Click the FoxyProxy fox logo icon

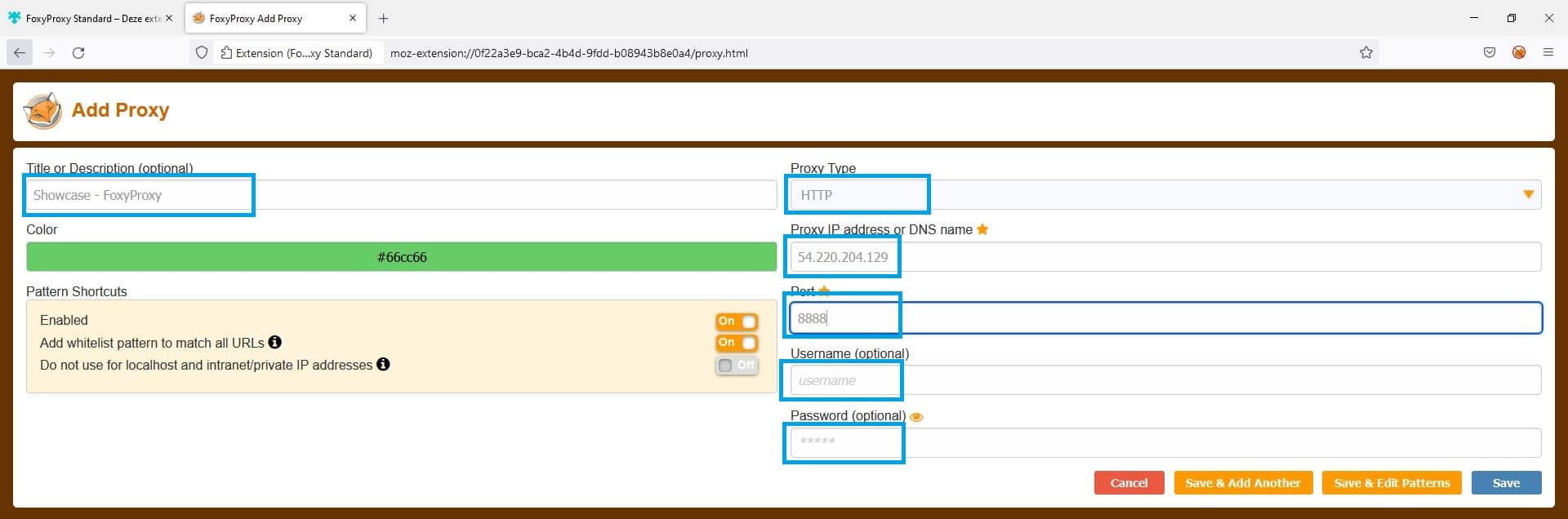click(42, 110)
